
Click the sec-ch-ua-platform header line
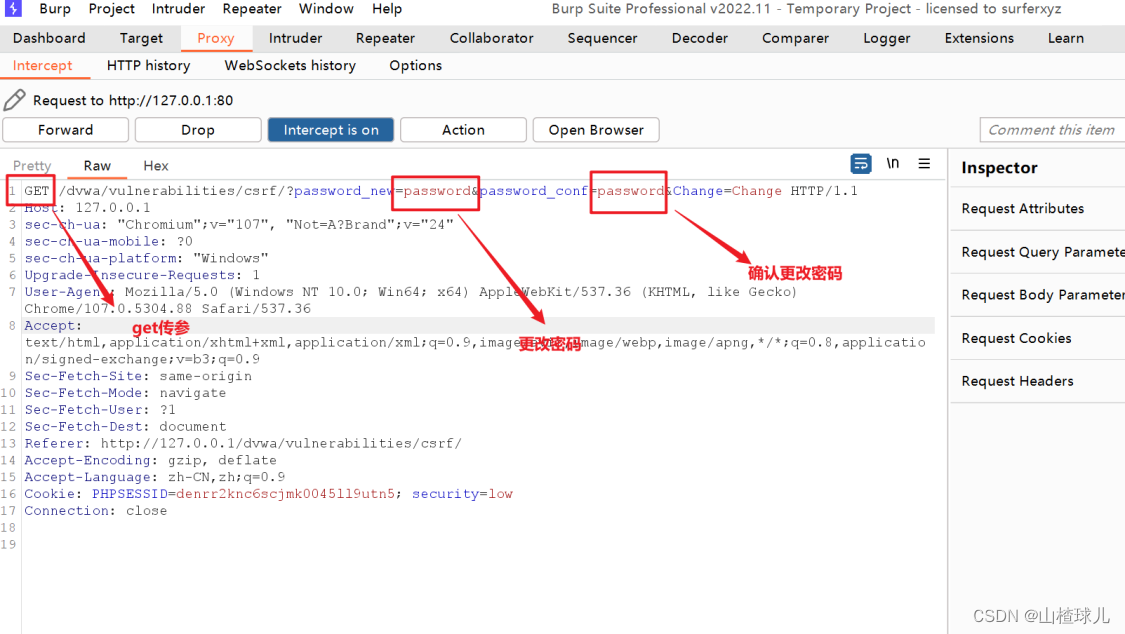tap(146, 258)
